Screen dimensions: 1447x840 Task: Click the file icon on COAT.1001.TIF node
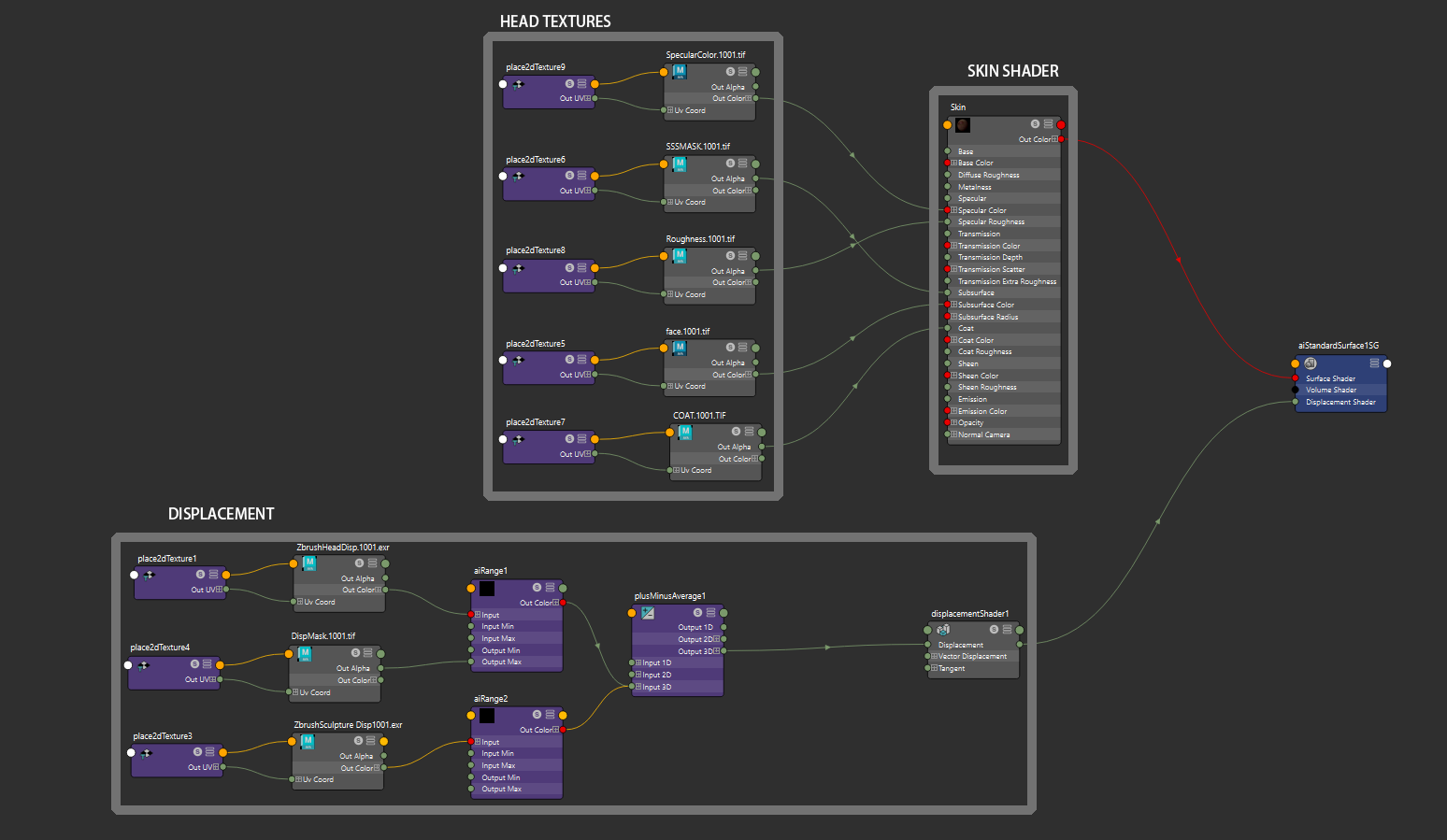coord(685,432)
